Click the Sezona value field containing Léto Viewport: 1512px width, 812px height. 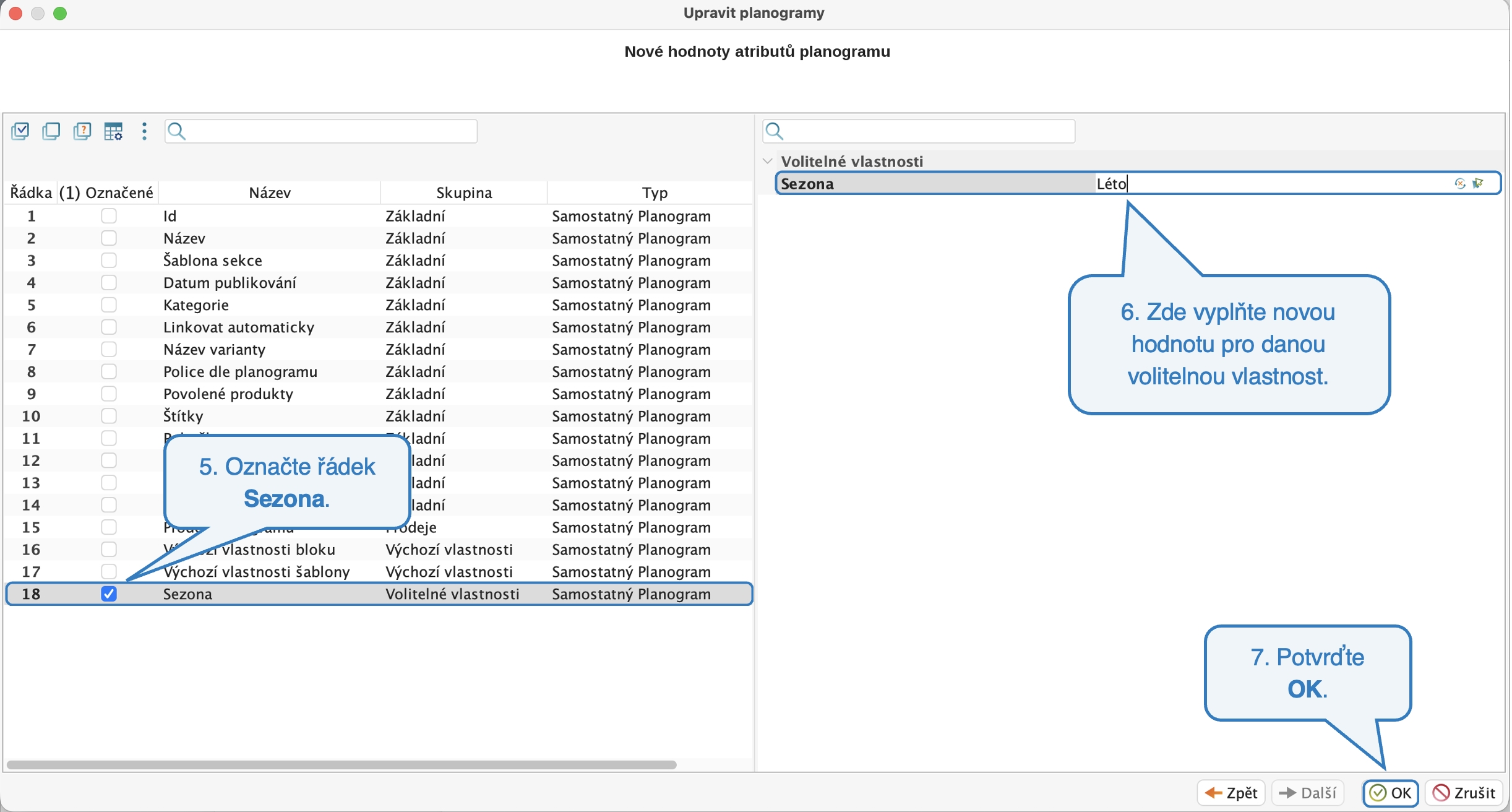click(x=1273, y=183)
